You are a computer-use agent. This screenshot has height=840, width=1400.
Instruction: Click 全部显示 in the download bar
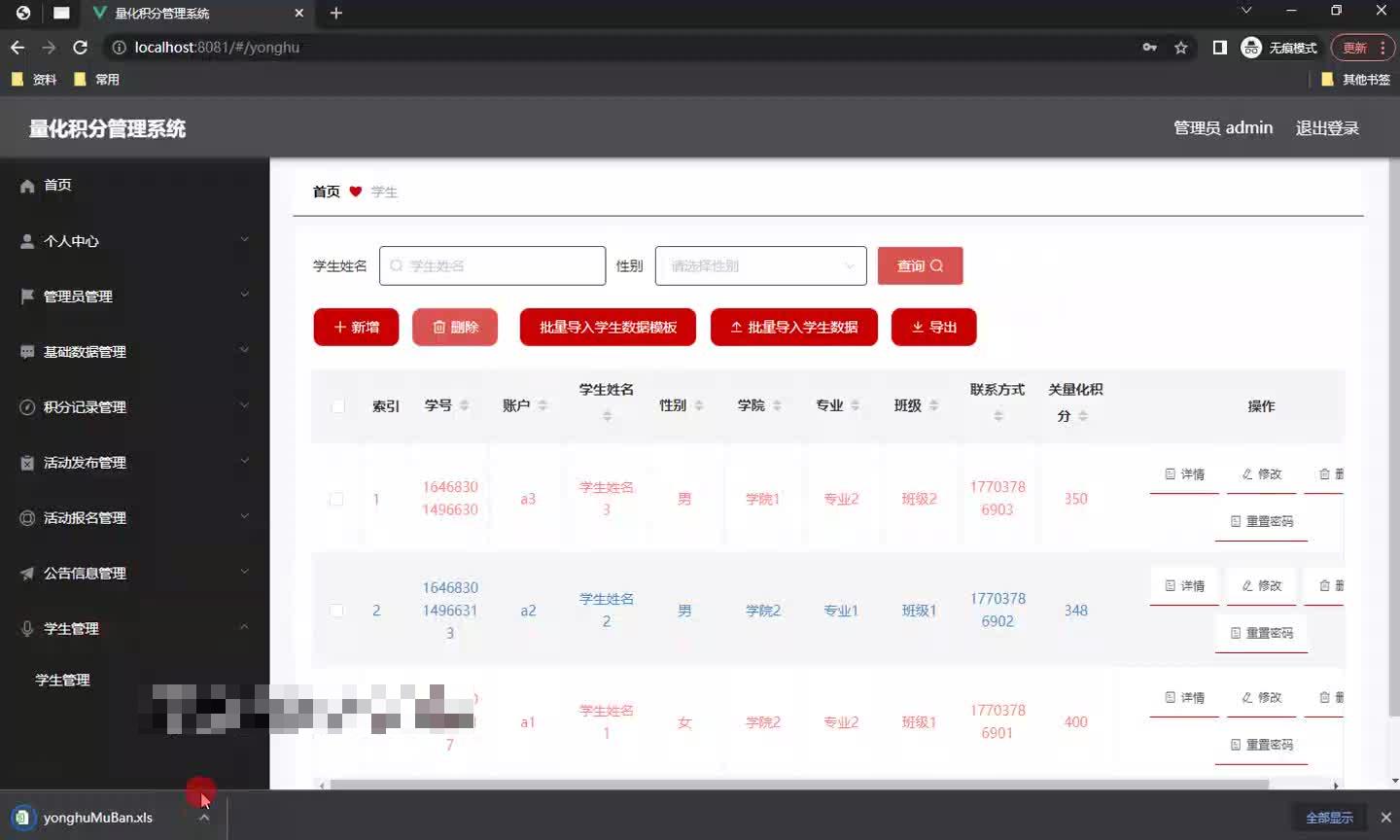pyautogui.click(x=1329, y=818)
